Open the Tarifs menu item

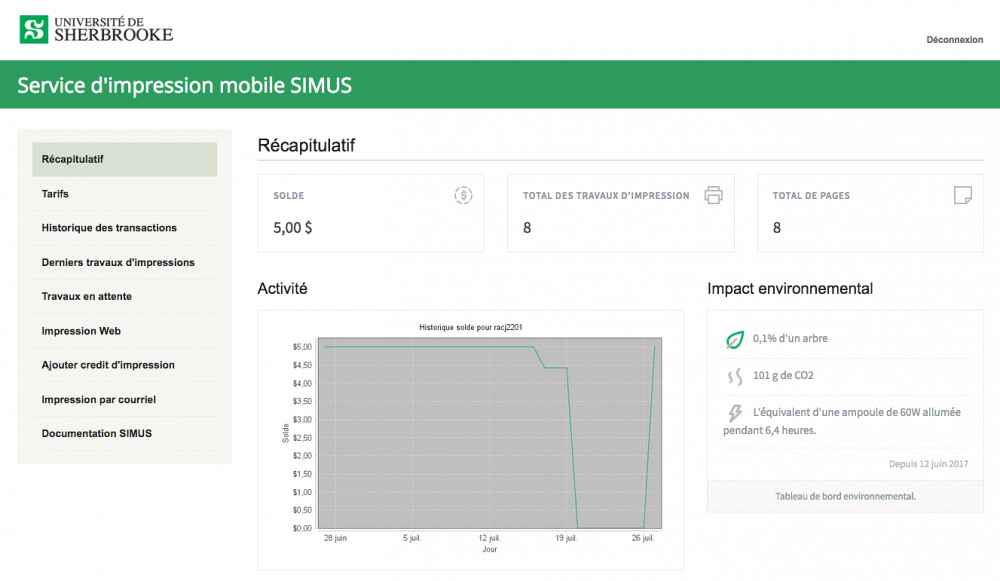click(x=124, y=194)
